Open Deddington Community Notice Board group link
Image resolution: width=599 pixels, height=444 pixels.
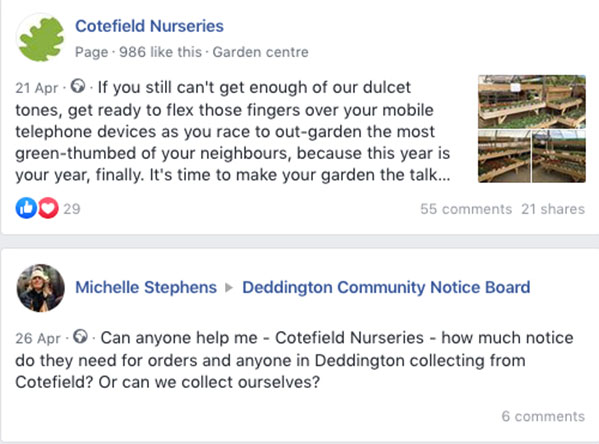click(386, 287)
